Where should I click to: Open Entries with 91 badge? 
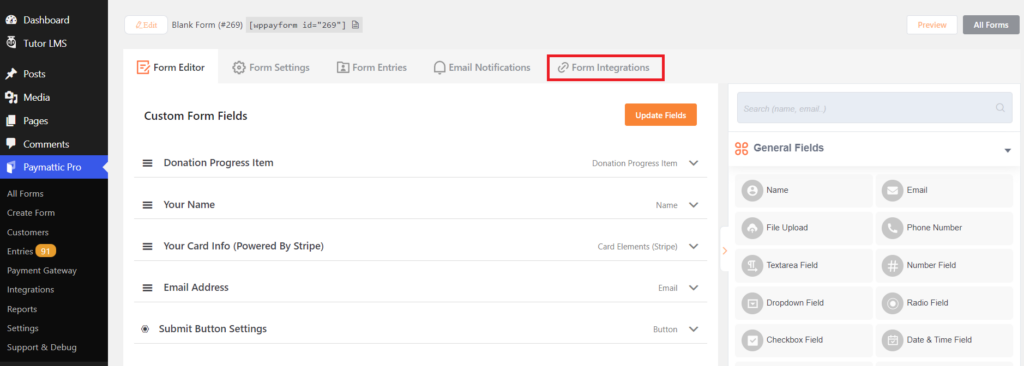click(x=31, y=251)
